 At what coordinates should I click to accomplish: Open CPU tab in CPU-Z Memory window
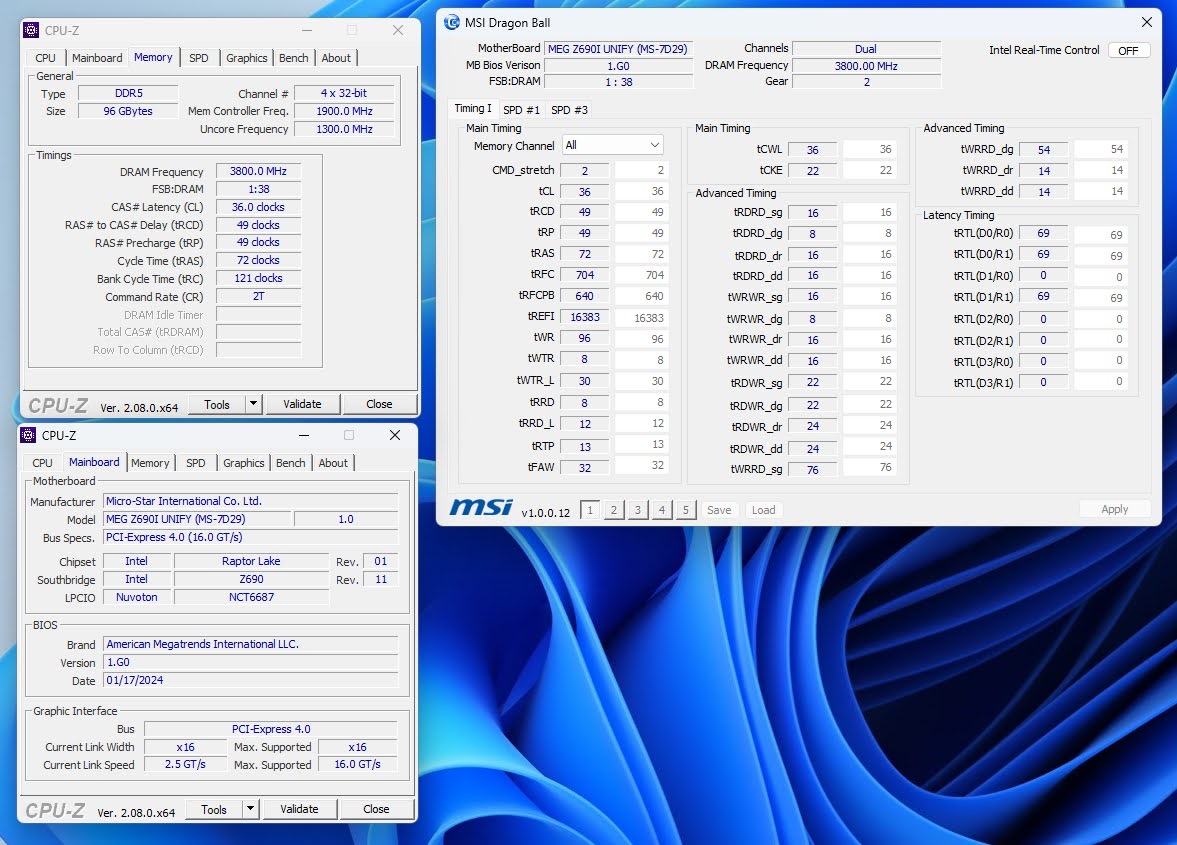point(45,58)
